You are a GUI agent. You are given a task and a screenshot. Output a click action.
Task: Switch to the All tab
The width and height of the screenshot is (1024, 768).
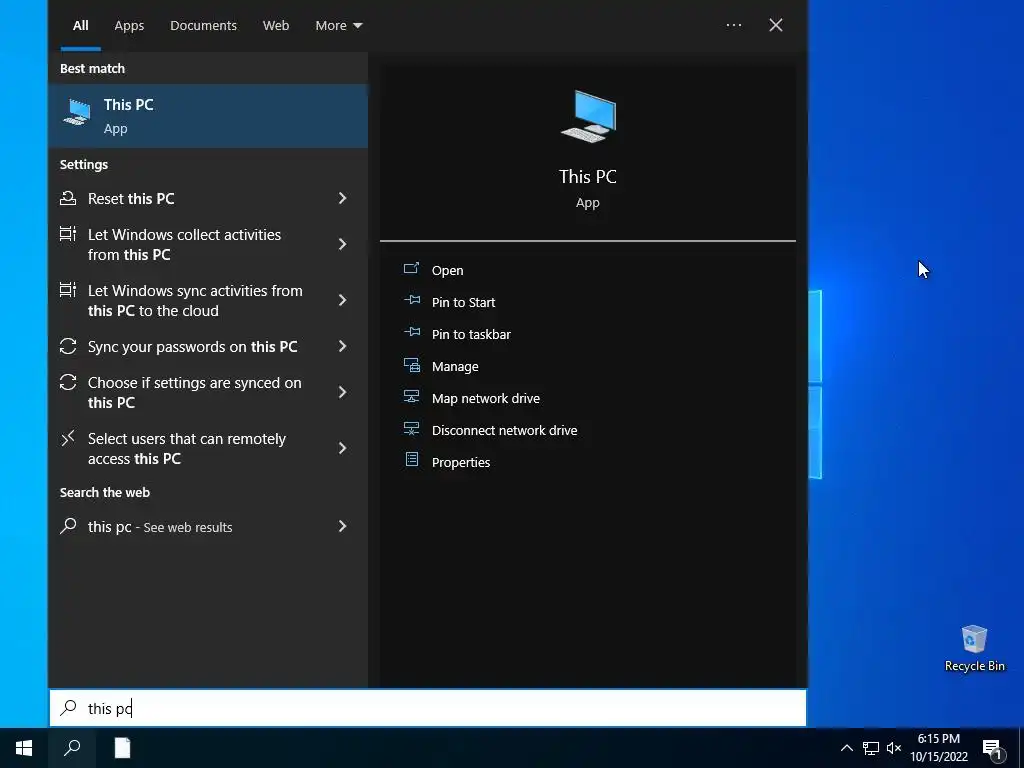pos(80,25)
